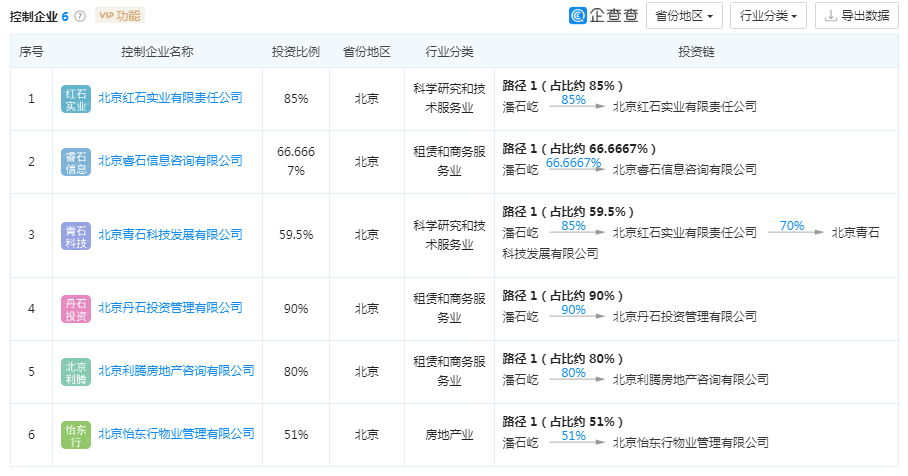Screen dimensions: 908x476
Task: Click the 导出数据 export button
Action: point(857,16)
